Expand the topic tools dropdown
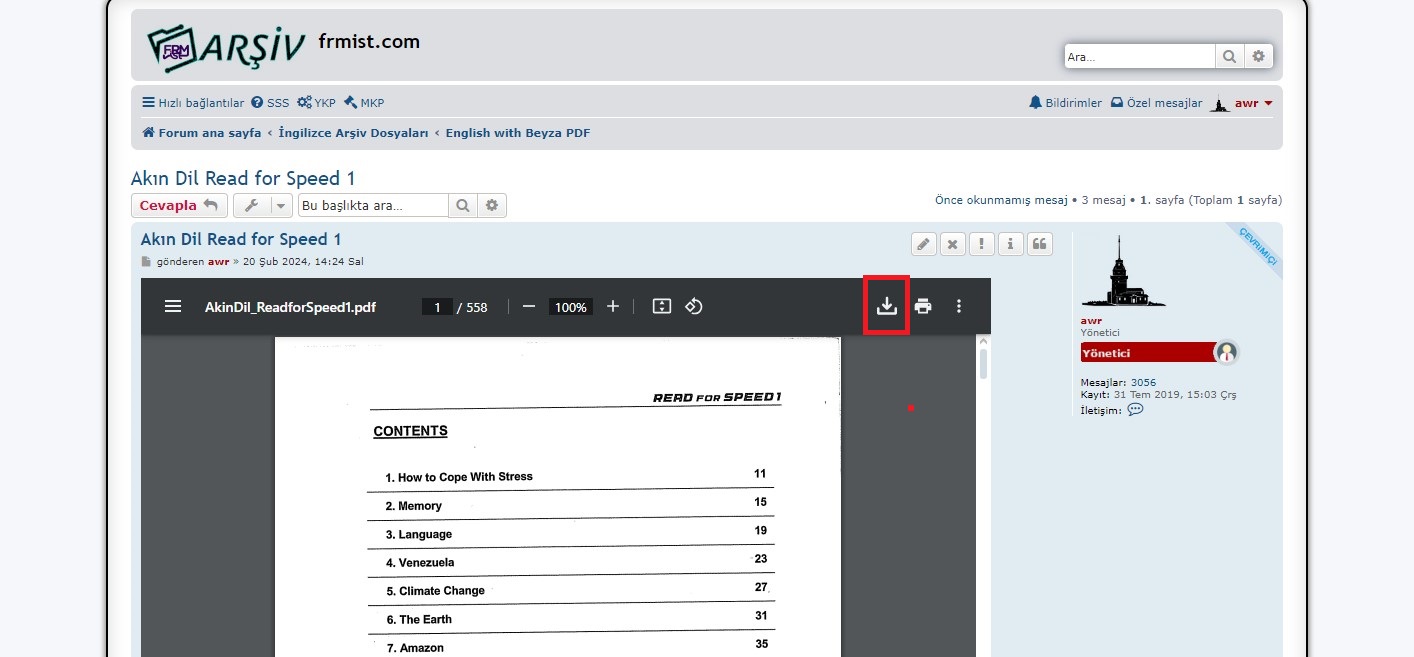 pos(264,206)
